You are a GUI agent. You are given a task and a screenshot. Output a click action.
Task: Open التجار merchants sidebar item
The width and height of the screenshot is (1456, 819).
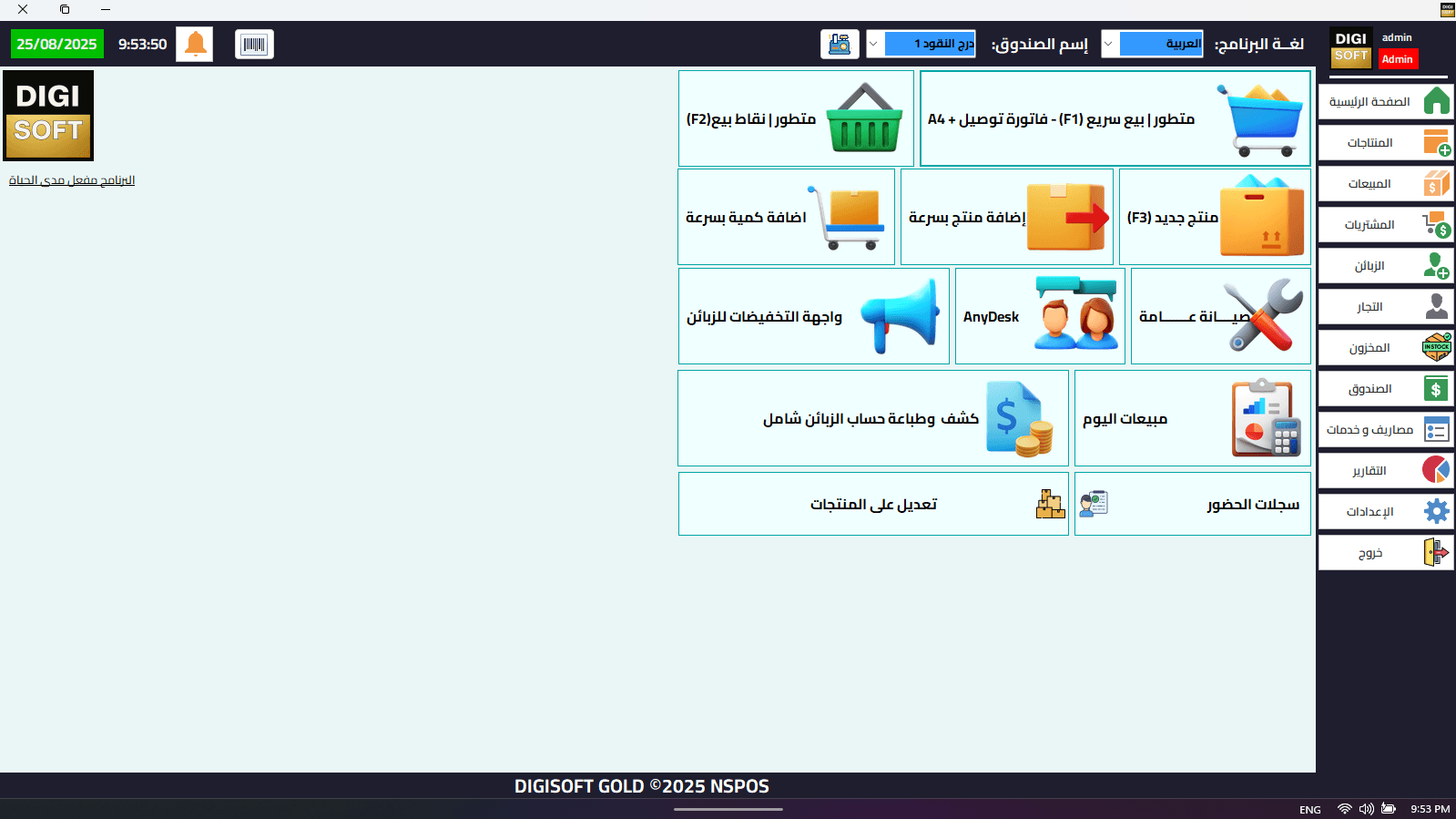(1386, 306)
